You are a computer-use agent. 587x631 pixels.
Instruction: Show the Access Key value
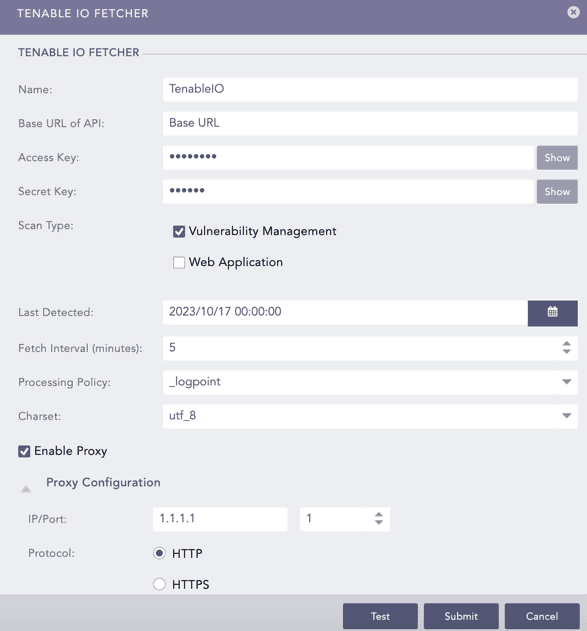coord(557,158)
